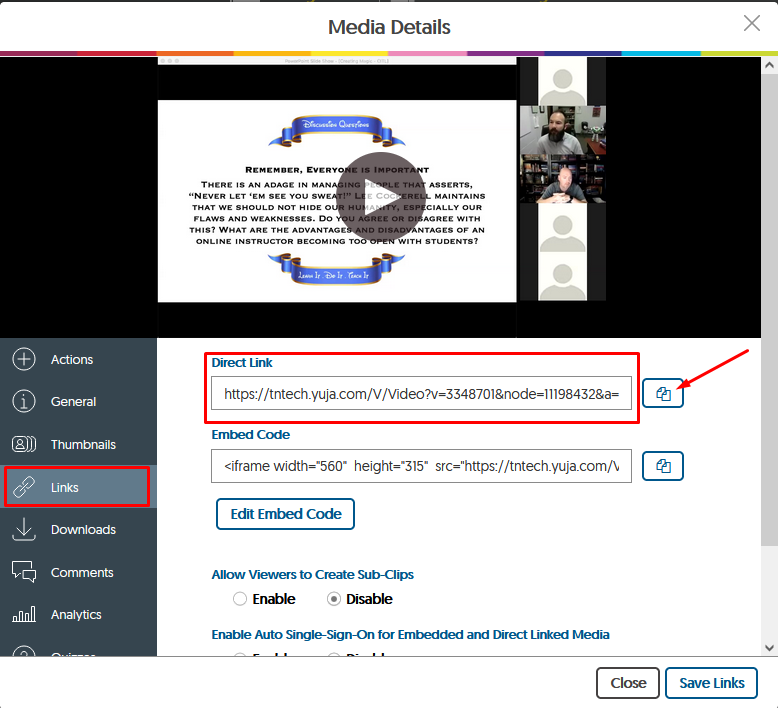Click the General info icon in sidebar
Viewport: 778px width, 708px height.
[x=24, y=402]
